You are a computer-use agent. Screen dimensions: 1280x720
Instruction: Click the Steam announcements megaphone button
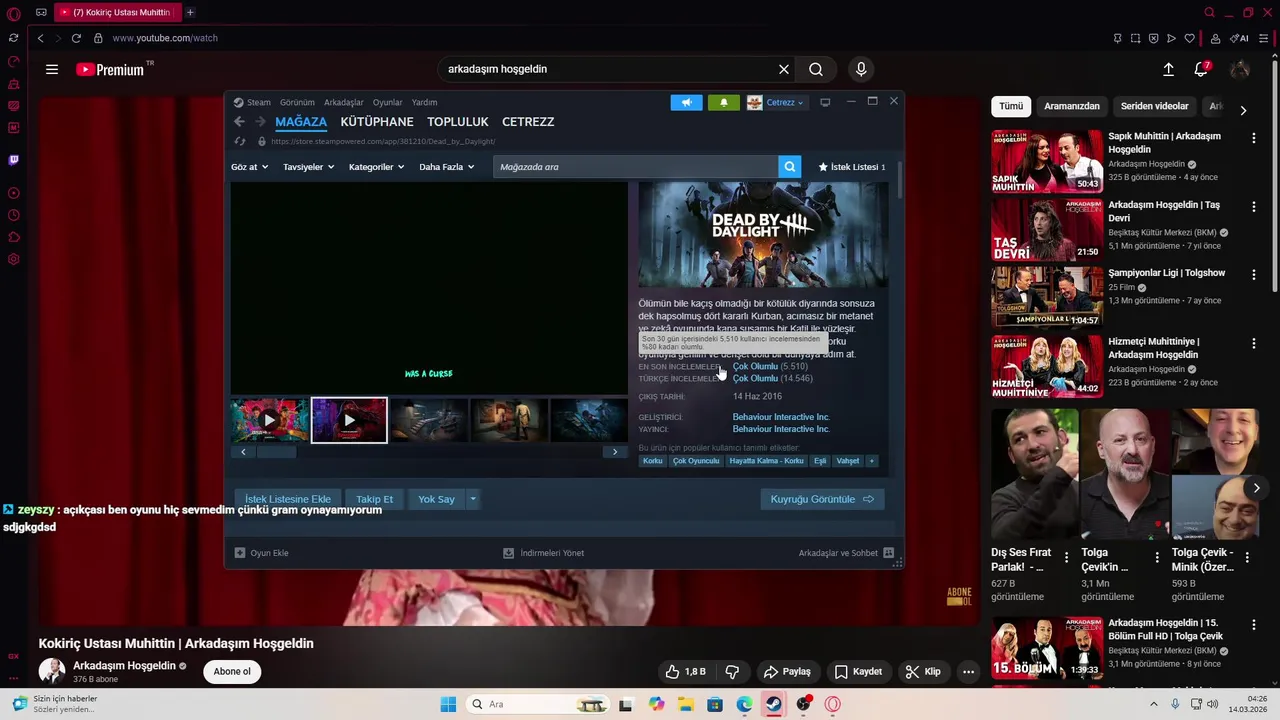tap(686, 102)
